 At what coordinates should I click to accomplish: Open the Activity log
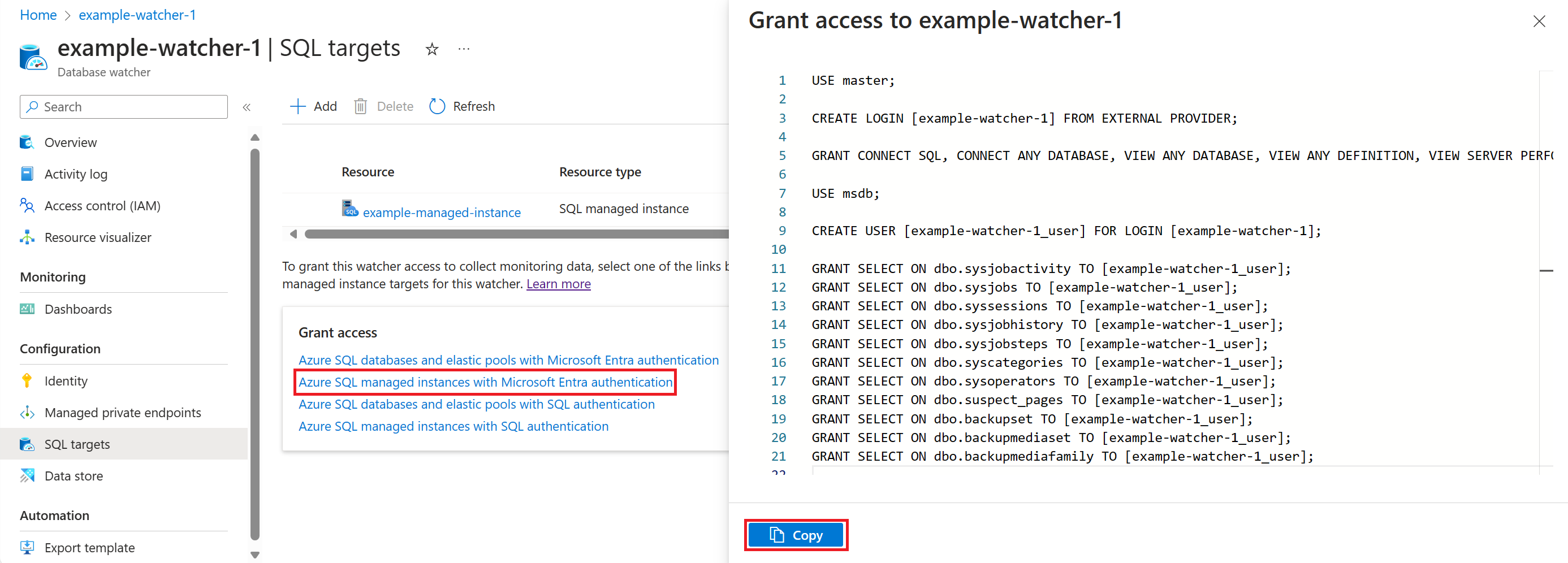click(x=75, y=174)
